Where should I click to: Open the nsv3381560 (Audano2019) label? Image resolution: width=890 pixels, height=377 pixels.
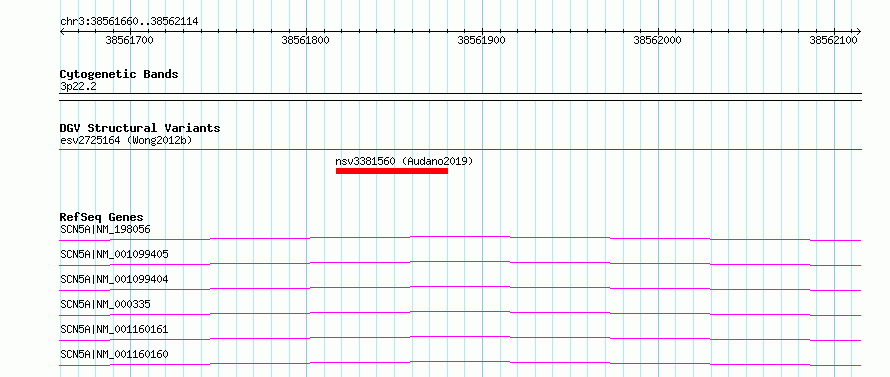click(404, 161)
